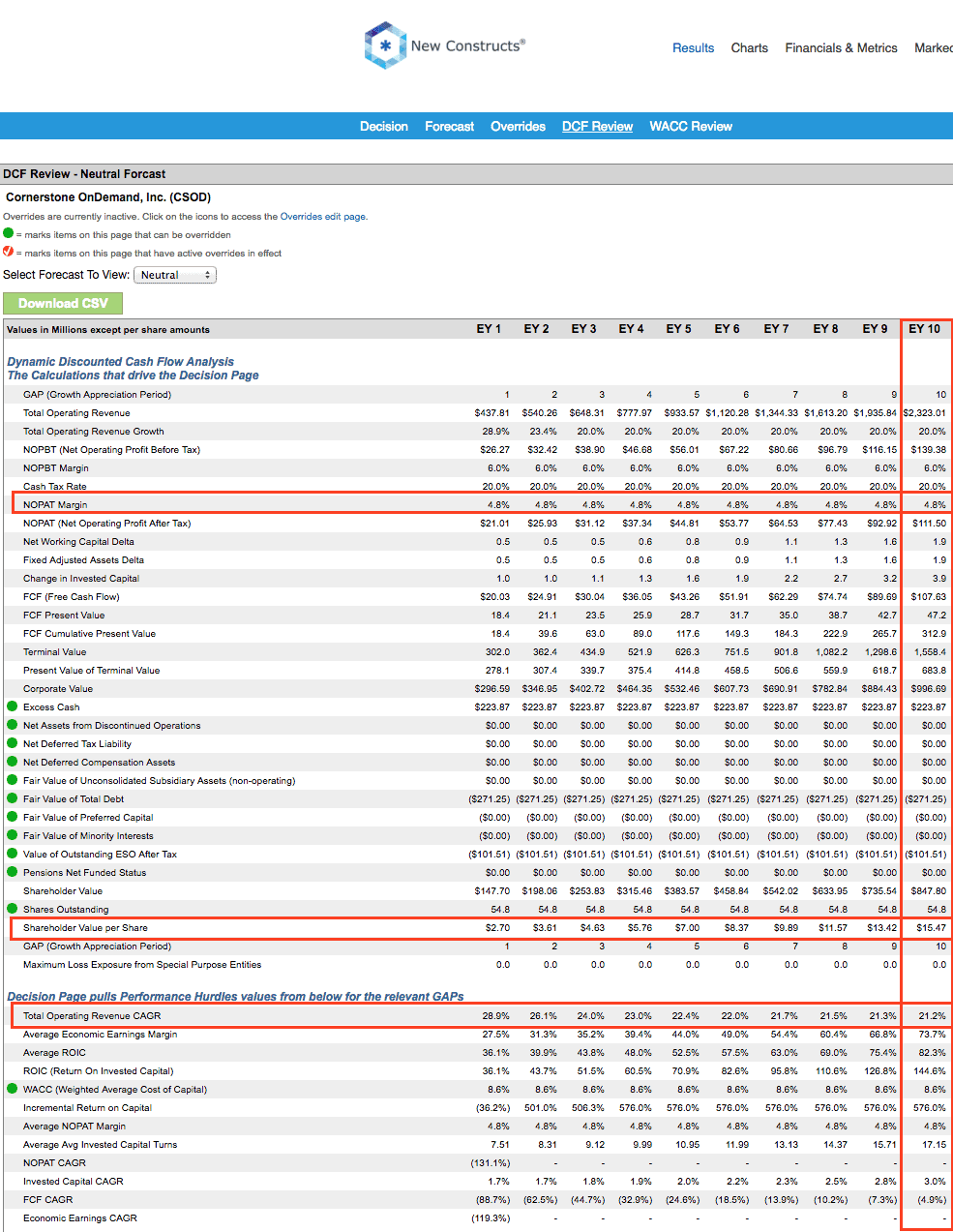Click the red checkmark active overrides legend icon

pos(9,252)
